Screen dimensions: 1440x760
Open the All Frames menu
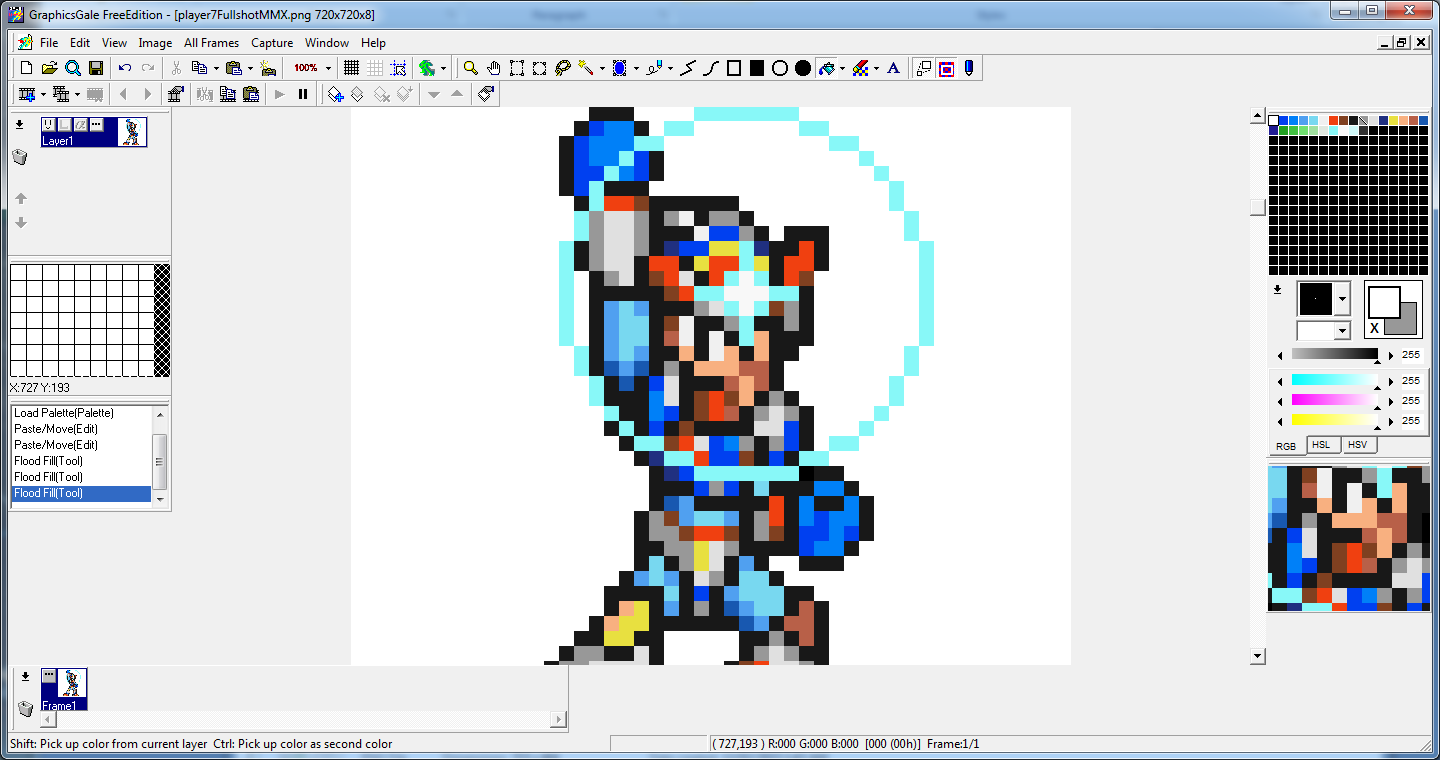click(x=212, y=43)
